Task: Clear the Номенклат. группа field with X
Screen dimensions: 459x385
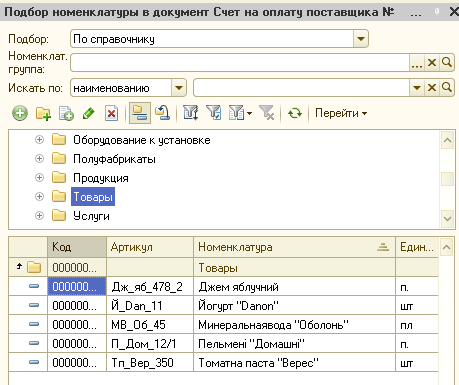Action: coord(432,62)
